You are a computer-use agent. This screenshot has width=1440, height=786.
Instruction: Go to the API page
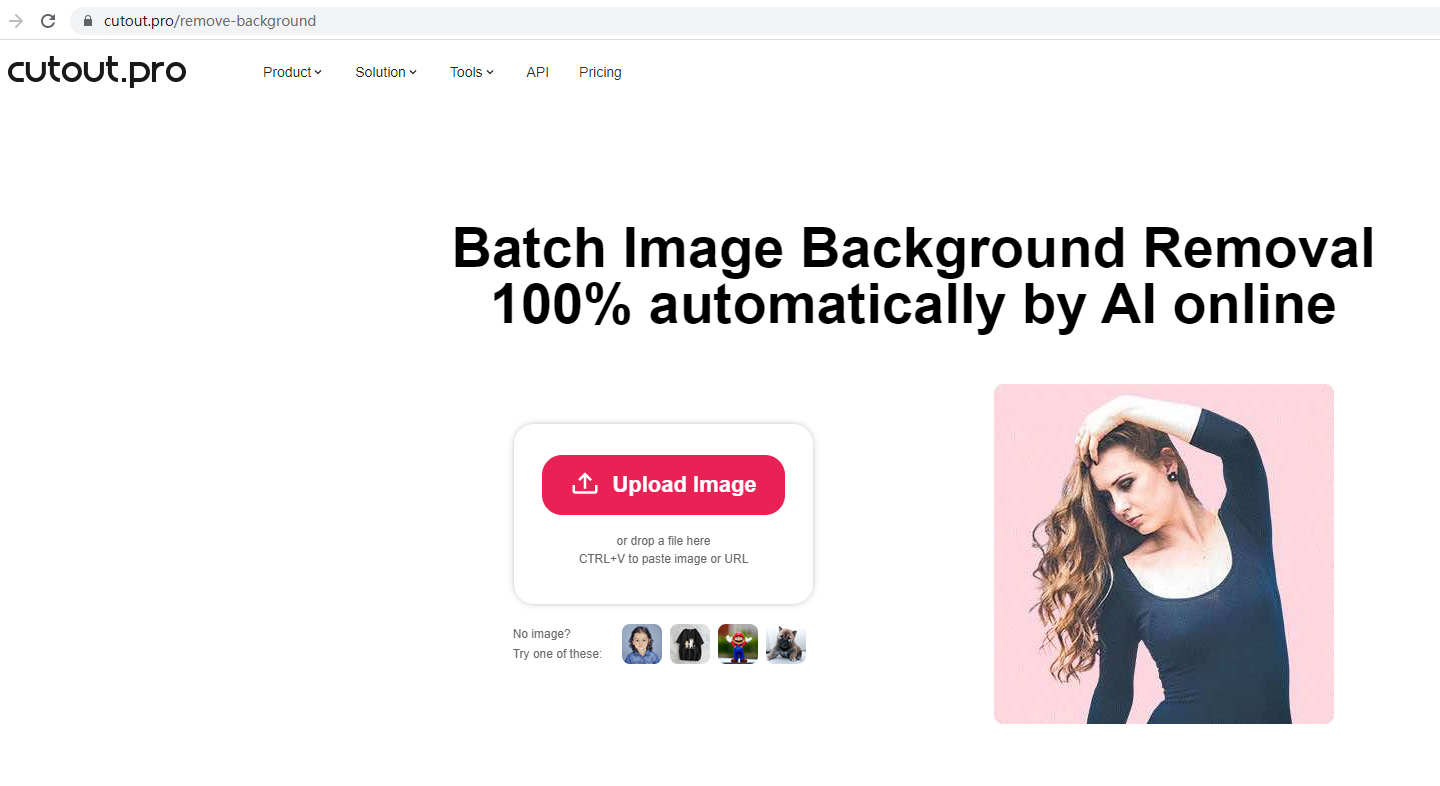coord(537,71)
